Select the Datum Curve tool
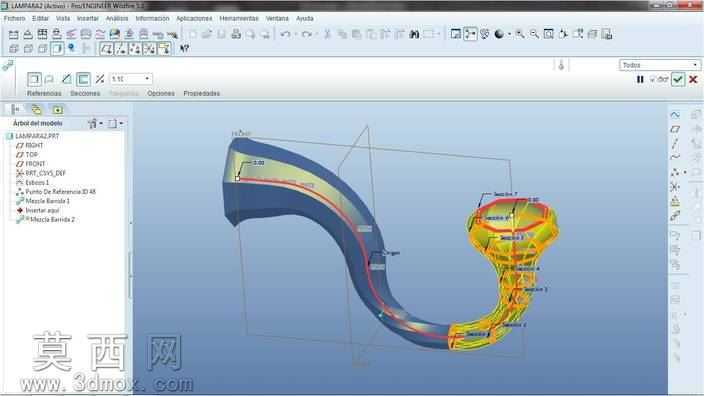Viewport: 704px width, 396px height. (675, 157)
